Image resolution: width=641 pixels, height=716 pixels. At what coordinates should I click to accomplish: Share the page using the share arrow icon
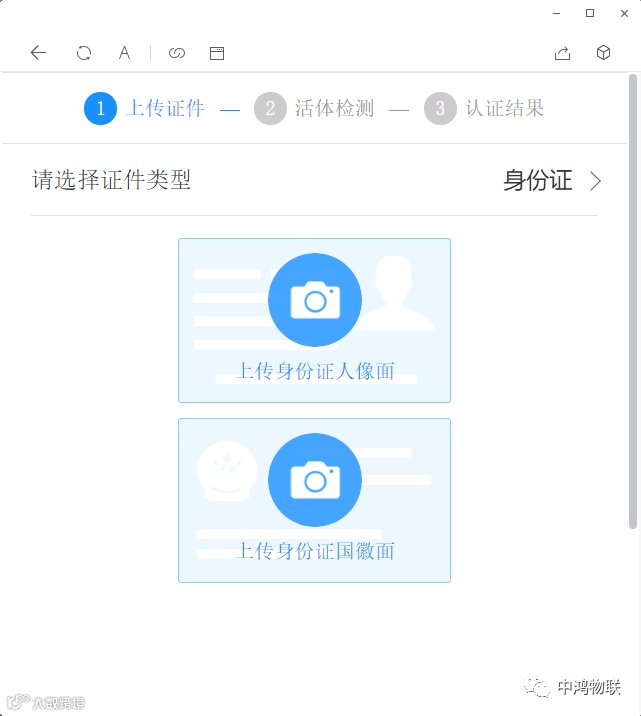coord(562,53)
